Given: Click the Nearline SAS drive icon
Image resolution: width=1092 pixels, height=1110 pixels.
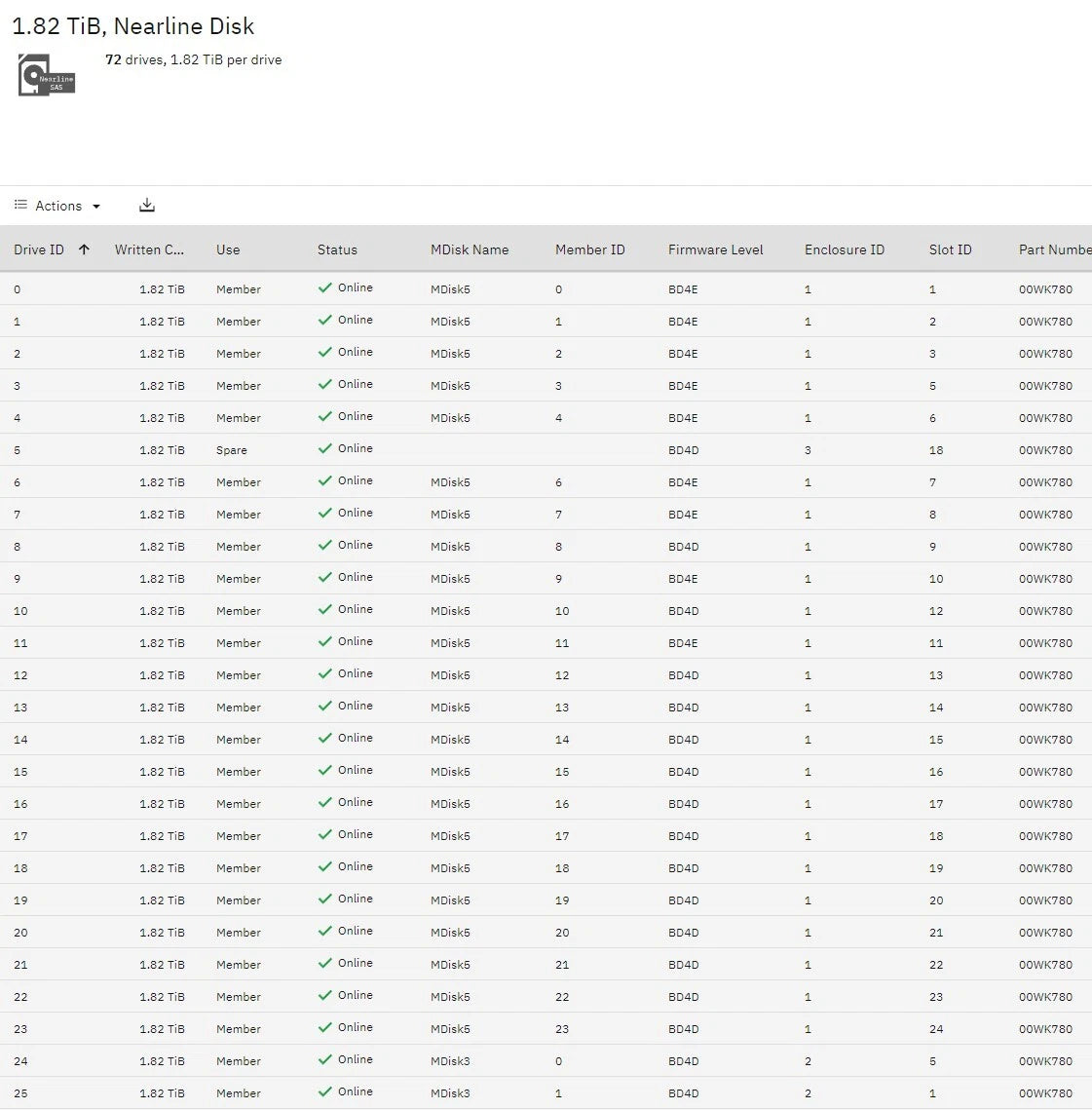Looking at the screenshot, I should [x=47, y=74].
